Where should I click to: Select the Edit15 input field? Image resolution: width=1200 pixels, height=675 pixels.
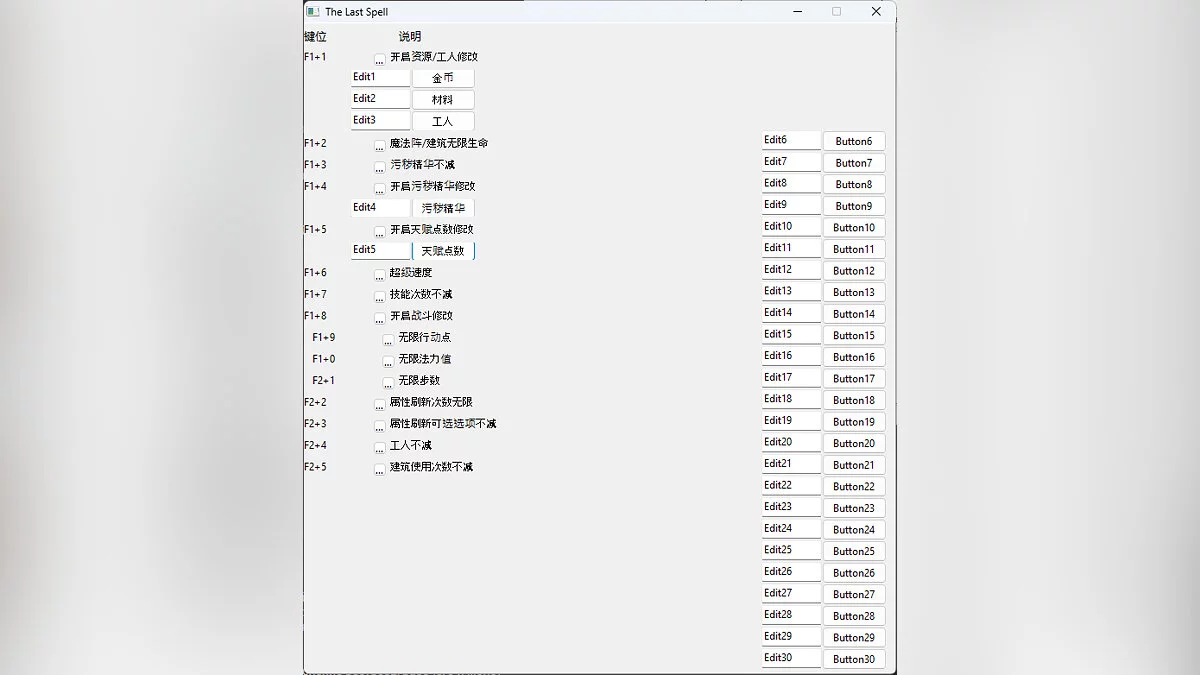click(790, 335)
